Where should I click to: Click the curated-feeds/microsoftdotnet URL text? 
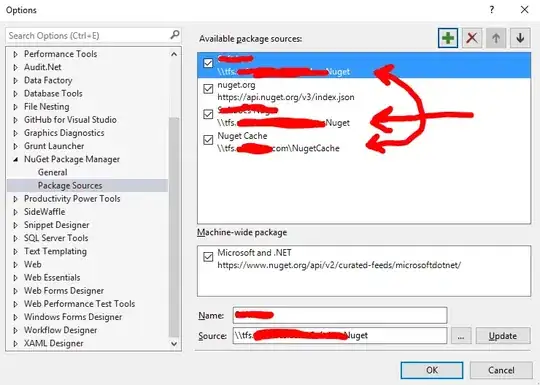click(x=339, y=265)
